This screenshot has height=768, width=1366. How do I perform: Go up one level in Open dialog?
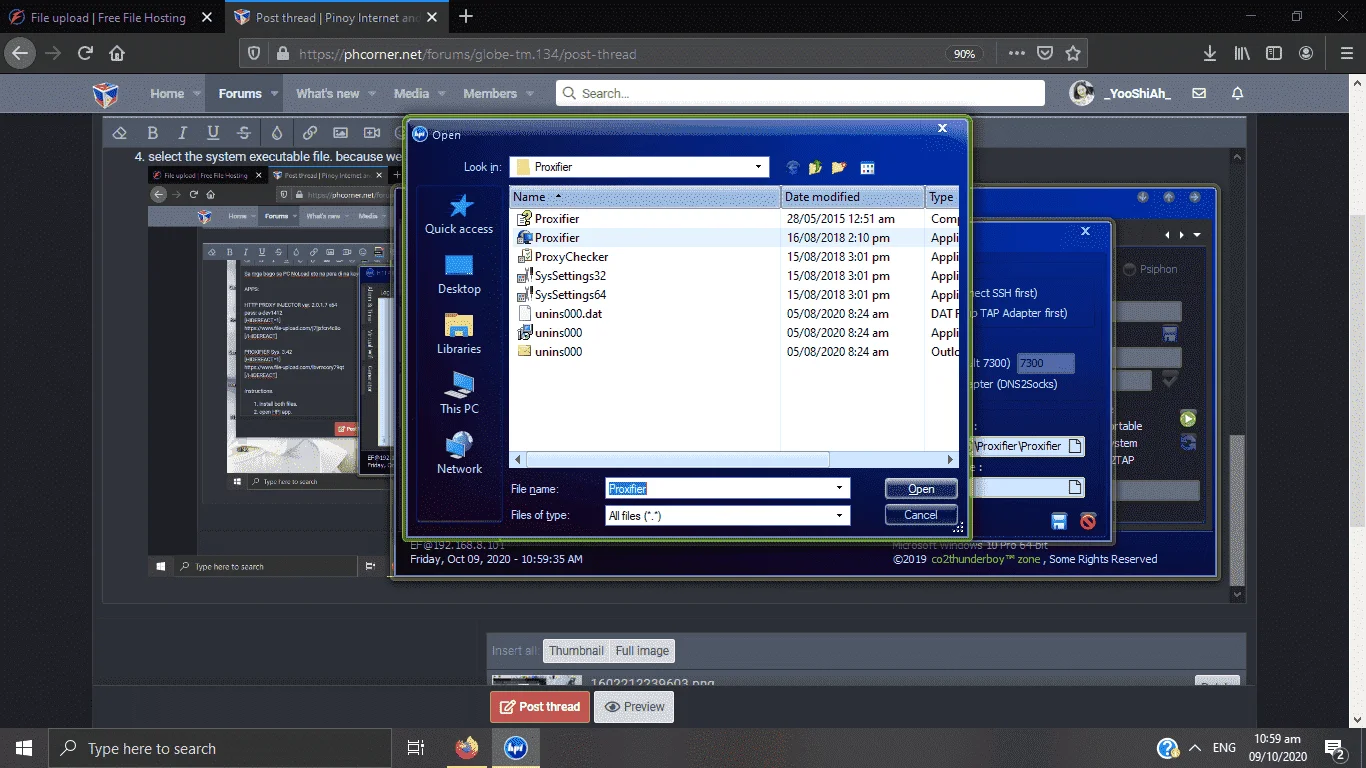point(816,167)
